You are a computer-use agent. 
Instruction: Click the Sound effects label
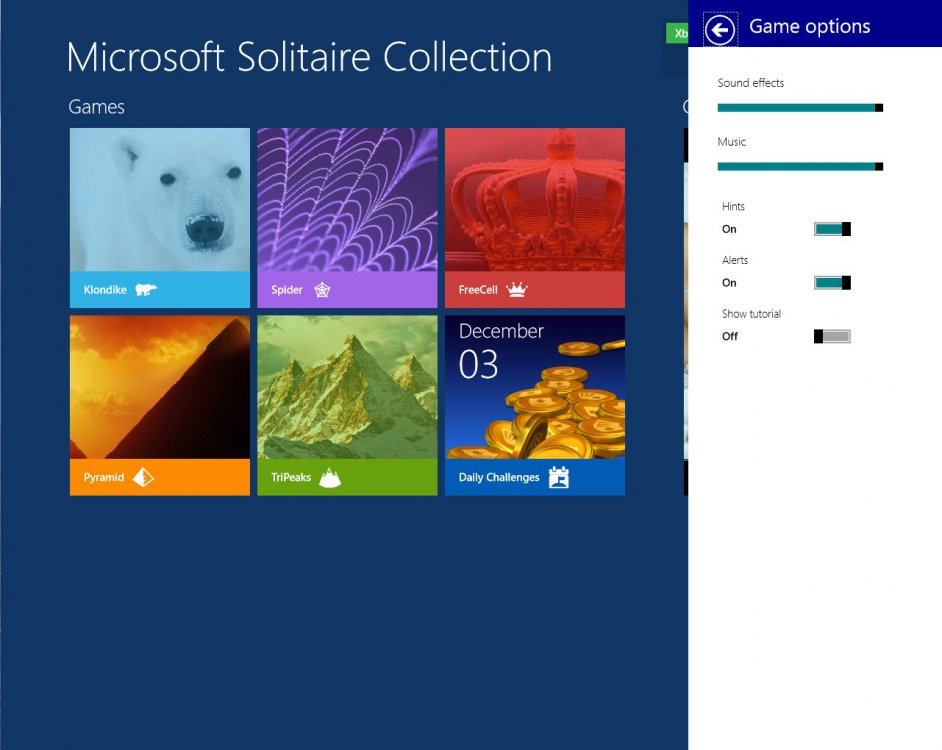click(750, 83)
